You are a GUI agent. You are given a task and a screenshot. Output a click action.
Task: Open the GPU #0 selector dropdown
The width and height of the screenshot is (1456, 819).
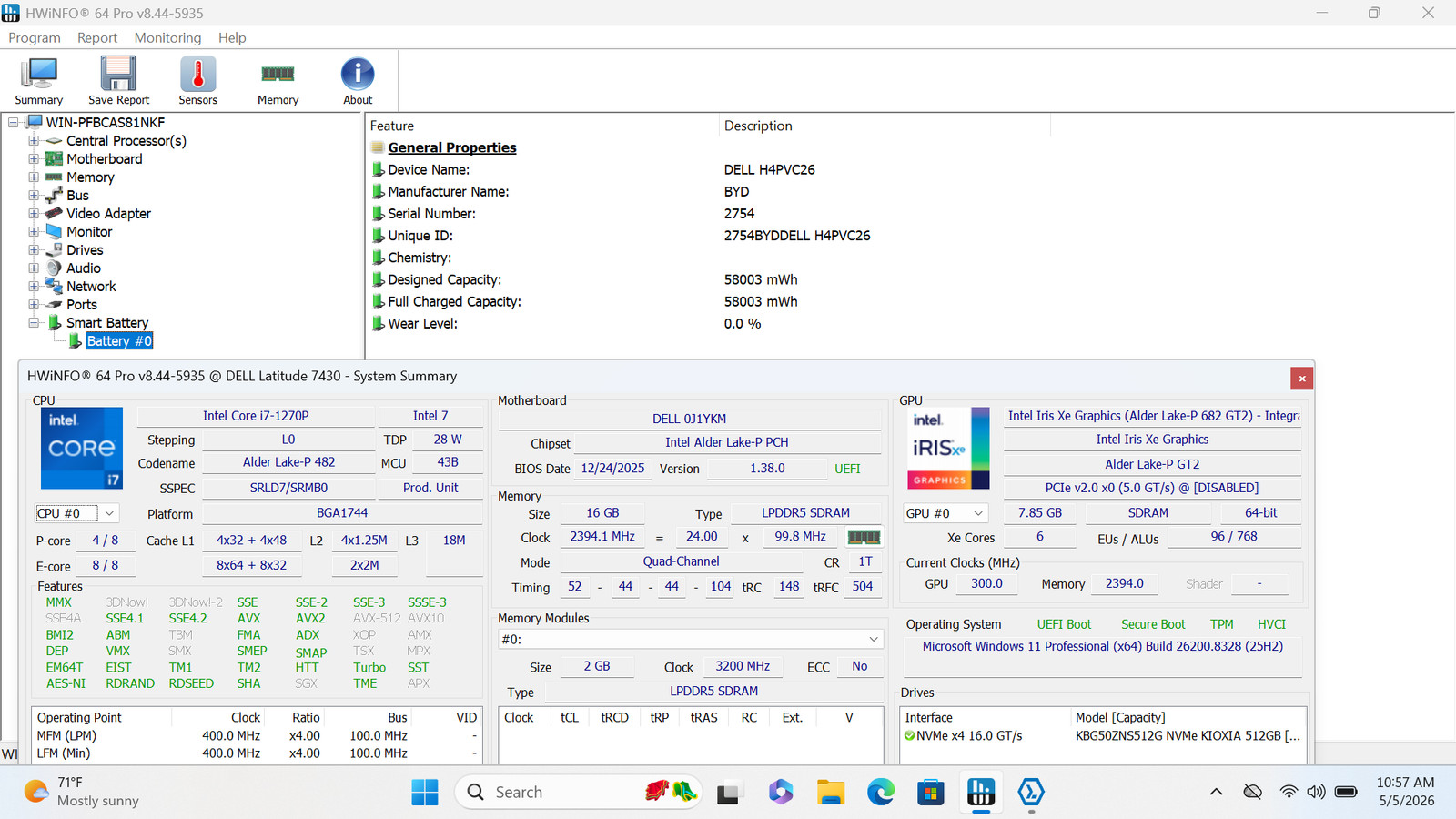click(x=945, y=513)
